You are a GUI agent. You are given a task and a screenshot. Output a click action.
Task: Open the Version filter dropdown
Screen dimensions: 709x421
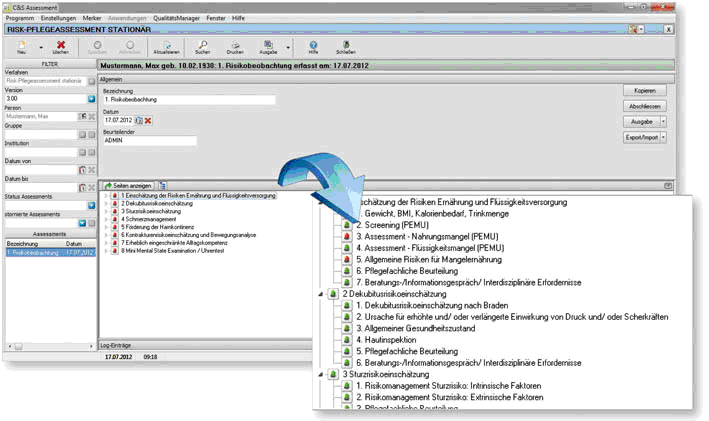pos(91,99)
